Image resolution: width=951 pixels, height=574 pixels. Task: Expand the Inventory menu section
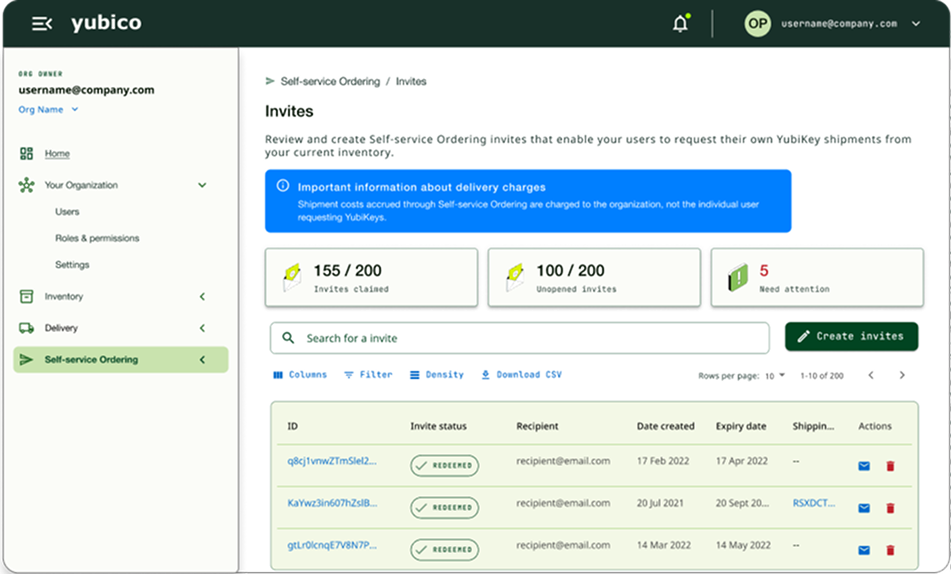(x=202, y=297)
